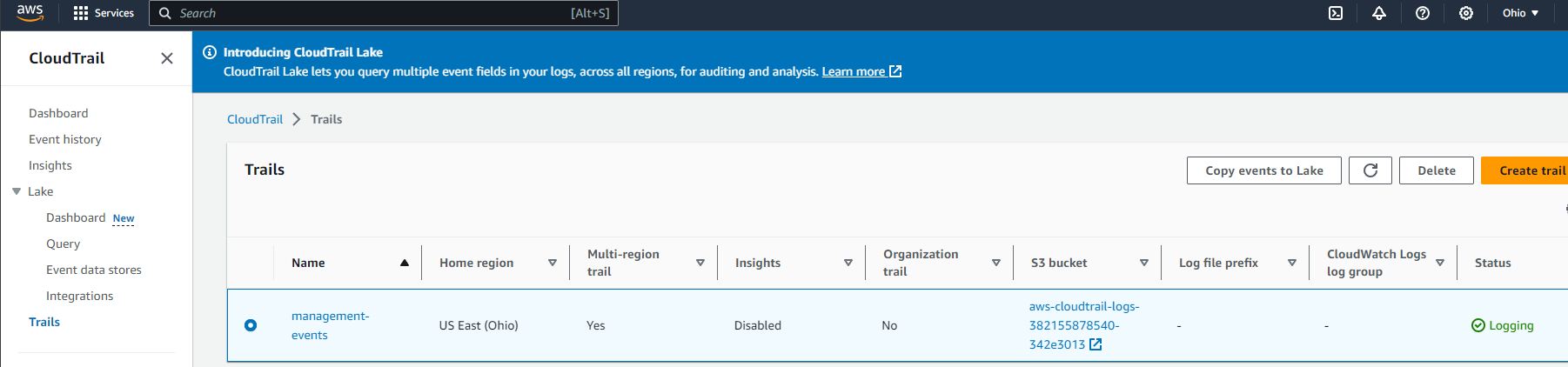Open the help question mark icon
Screen dimensions: 1568x367
coord(1423,13)
